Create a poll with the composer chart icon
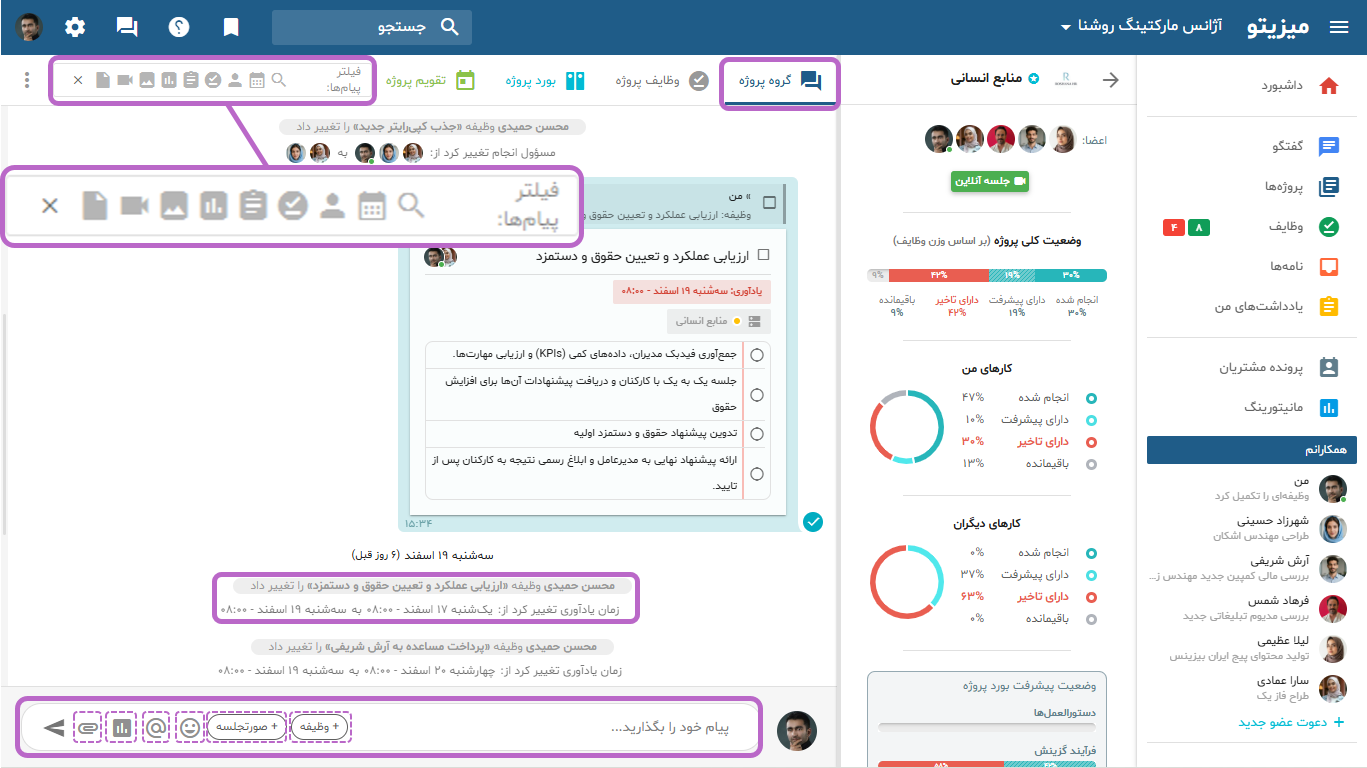Image resolution: width=1367 pixels, height=768 pixels. (x=122, y=727)
